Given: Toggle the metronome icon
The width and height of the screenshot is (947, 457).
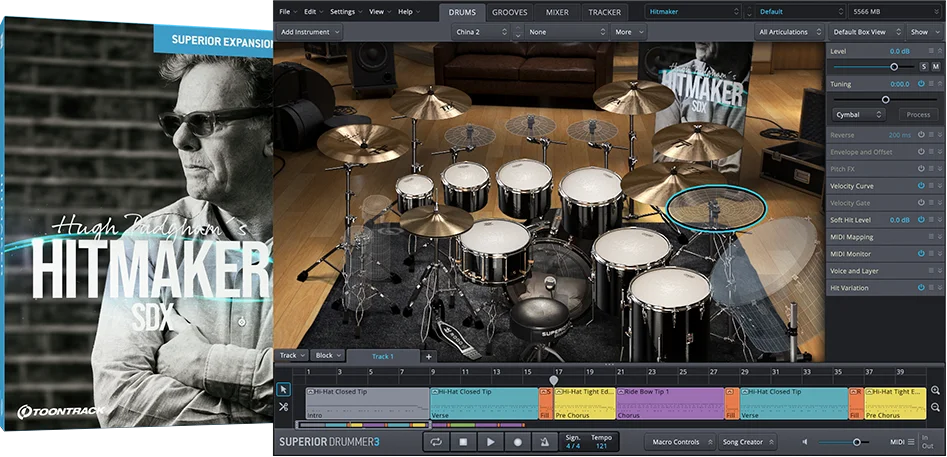Looking at the screenshot, I should click(x=545, y=442).
